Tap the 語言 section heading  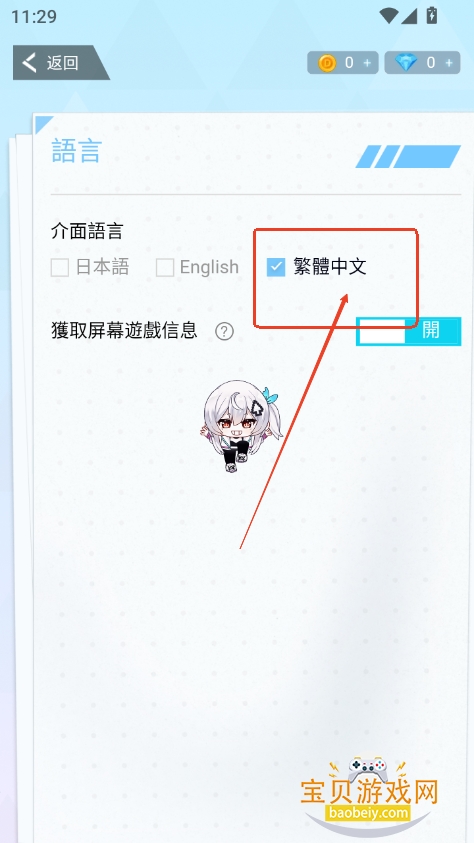pyautogui.click(x=76, y=151)
